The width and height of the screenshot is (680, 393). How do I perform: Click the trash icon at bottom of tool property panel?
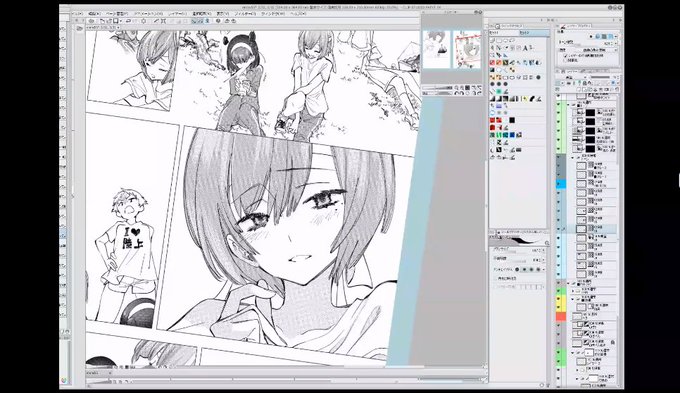click(x=548, y=385)
